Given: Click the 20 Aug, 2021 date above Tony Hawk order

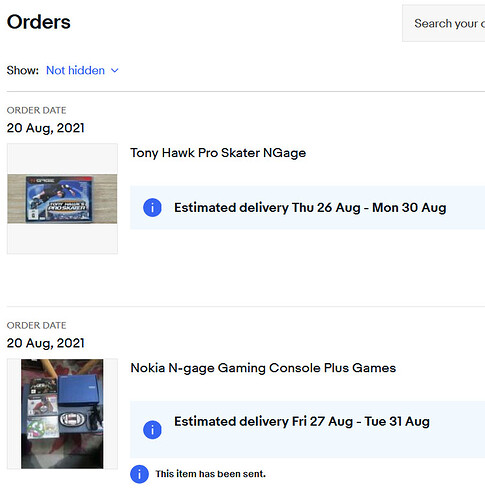Looking at the screenshot, I should pos(46,128).
